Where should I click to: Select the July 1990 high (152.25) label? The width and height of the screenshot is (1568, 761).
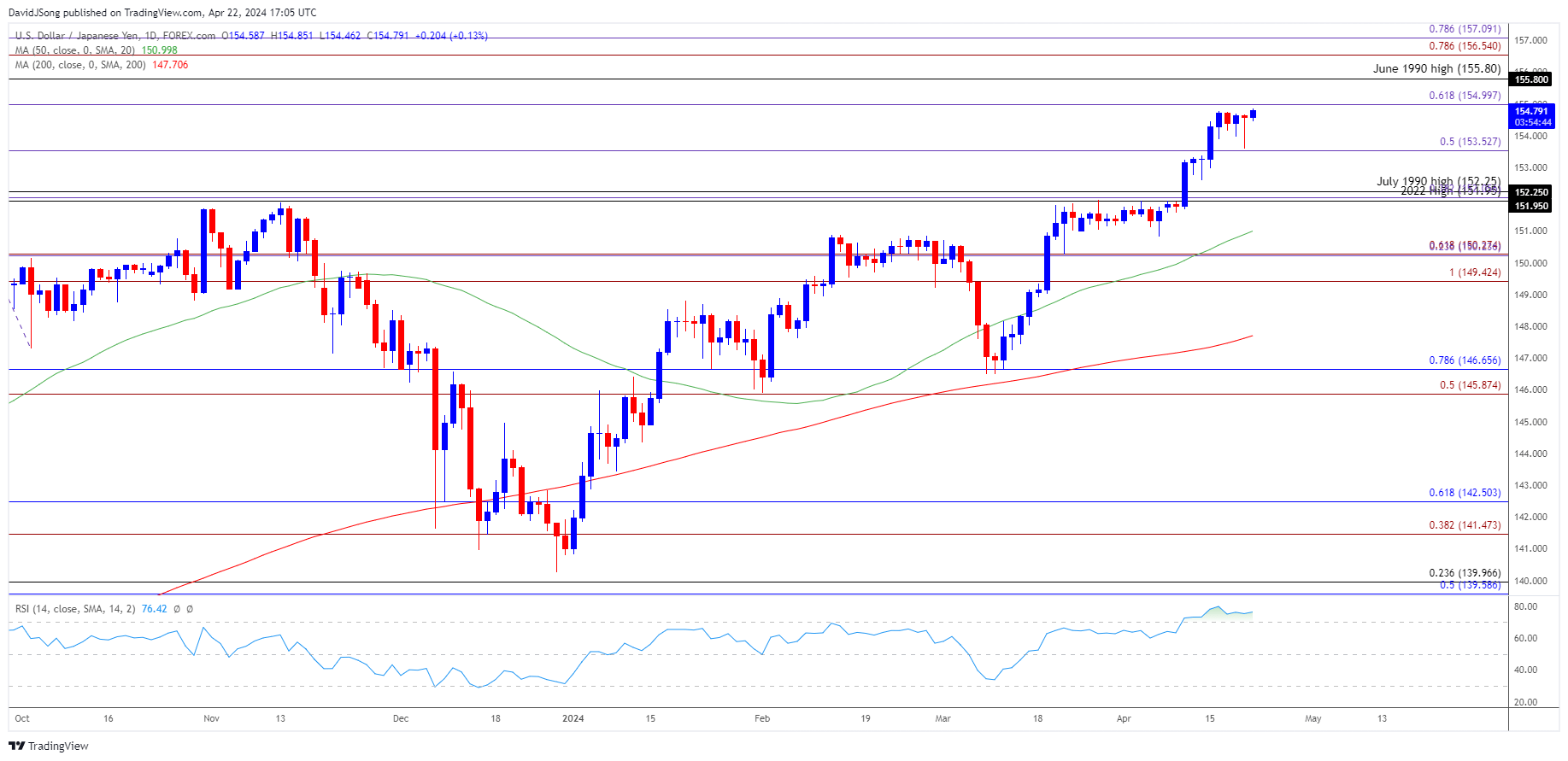click(x=1438, y=181)
